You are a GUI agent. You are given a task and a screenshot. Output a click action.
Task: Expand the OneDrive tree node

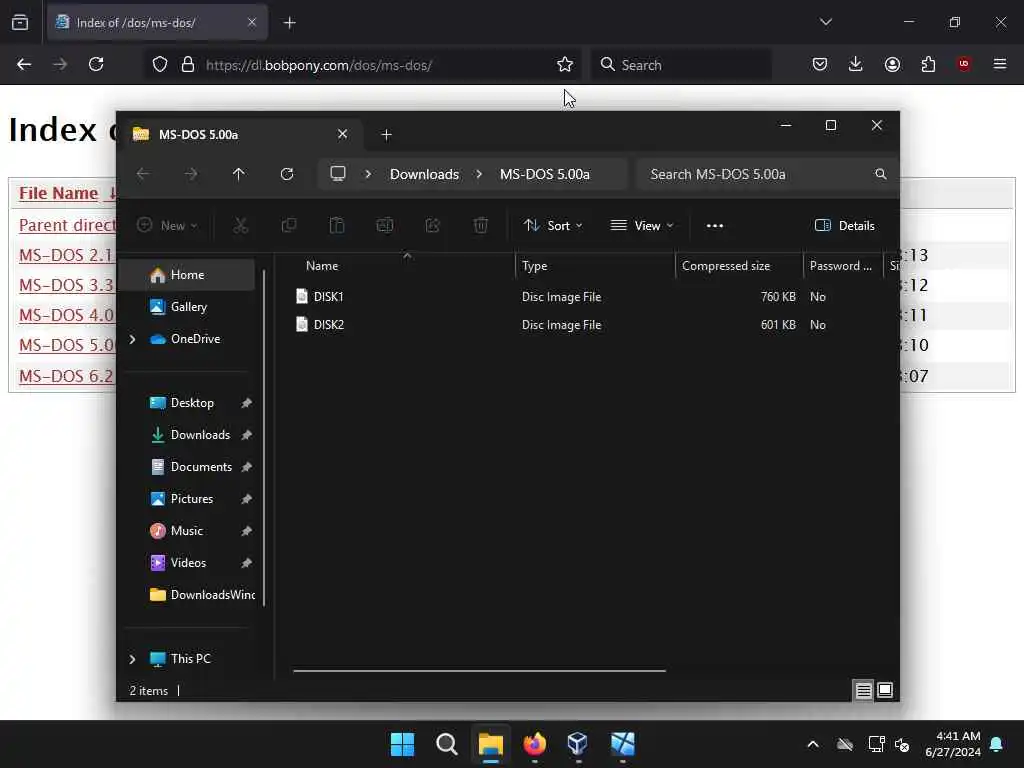tap(133, 338)
